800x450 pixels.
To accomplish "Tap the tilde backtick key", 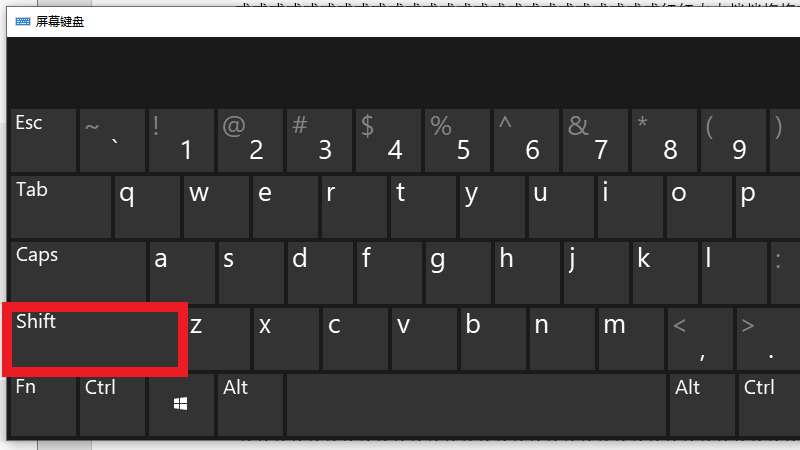I will click(112, 140).
